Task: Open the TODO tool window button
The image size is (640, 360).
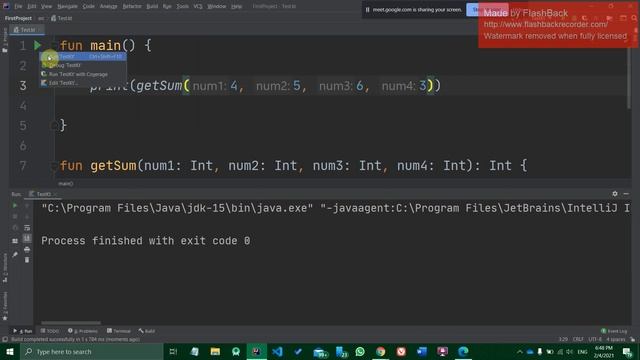Action: click(x=50, y=331)
